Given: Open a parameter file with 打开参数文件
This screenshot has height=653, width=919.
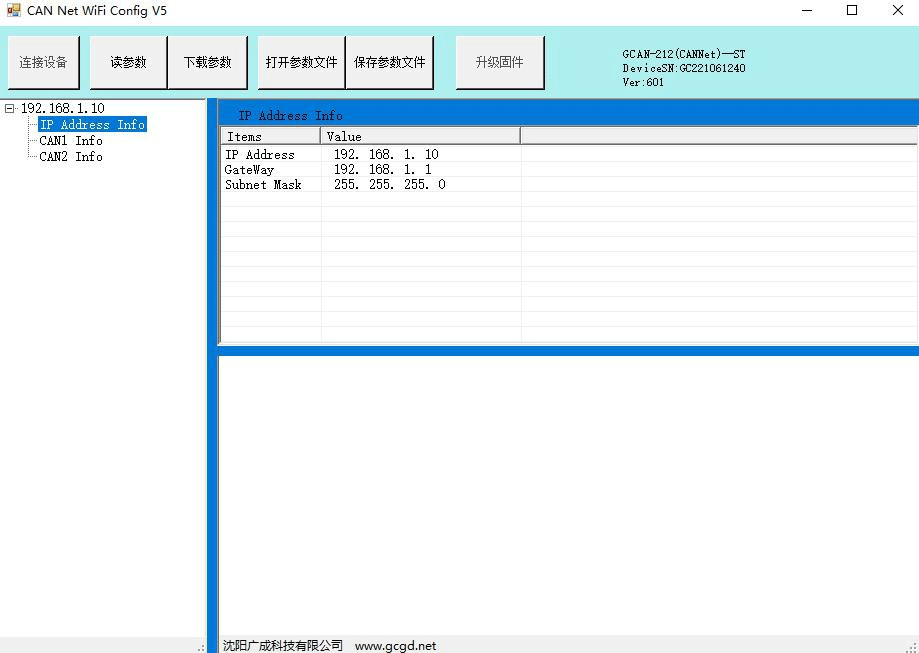Looking at the screenshot, I should point(301,62).
